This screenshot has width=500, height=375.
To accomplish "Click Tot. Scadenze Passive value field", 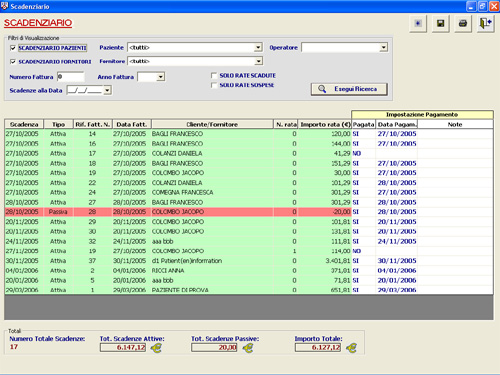I will pos(214,348).
